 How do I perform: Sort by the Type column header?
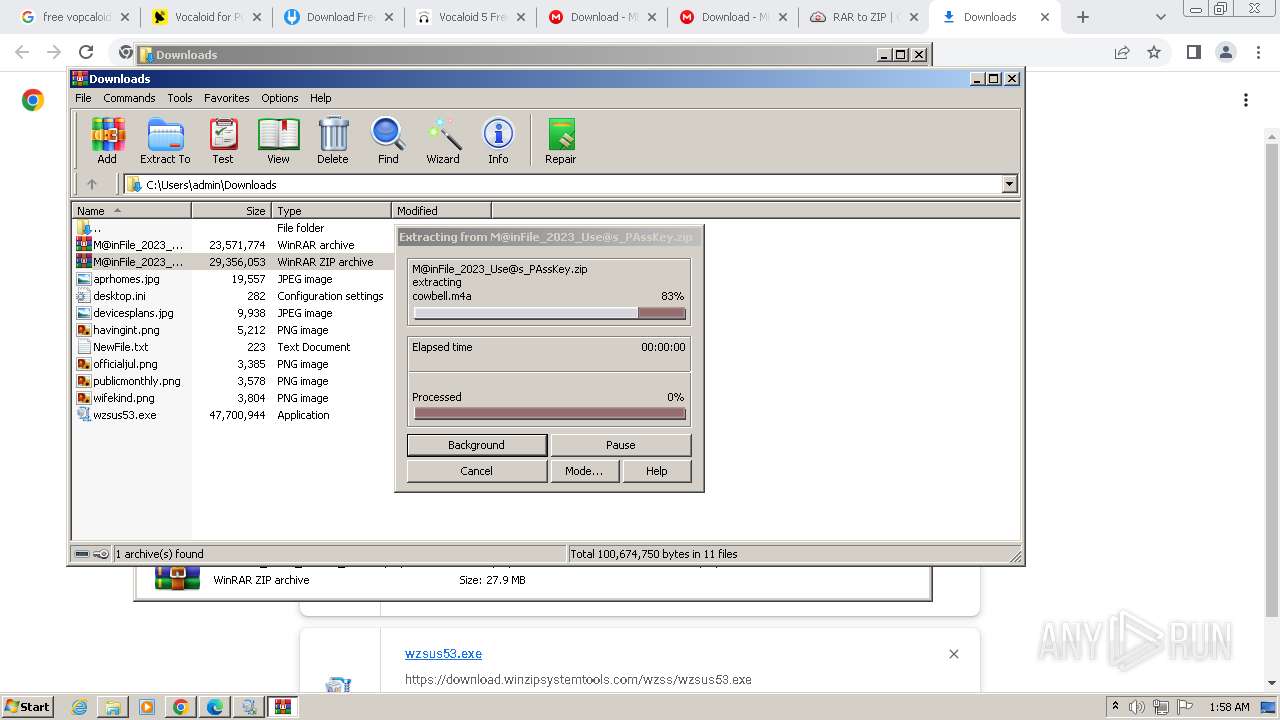click(331, 210)
